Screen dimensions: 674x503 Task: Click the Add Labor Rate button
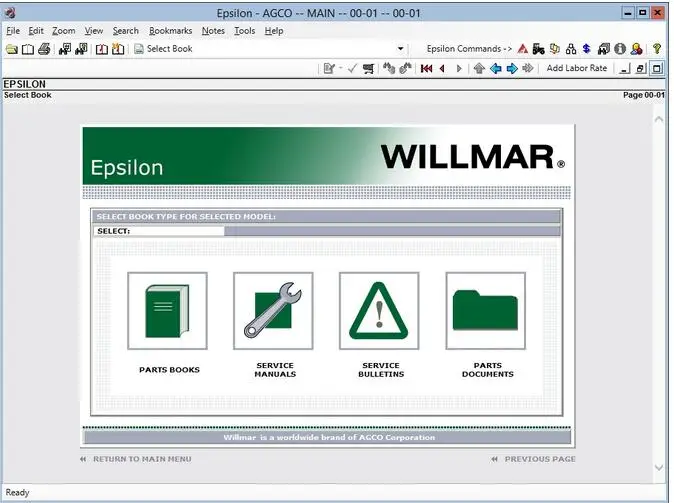(x=576, y=68)
